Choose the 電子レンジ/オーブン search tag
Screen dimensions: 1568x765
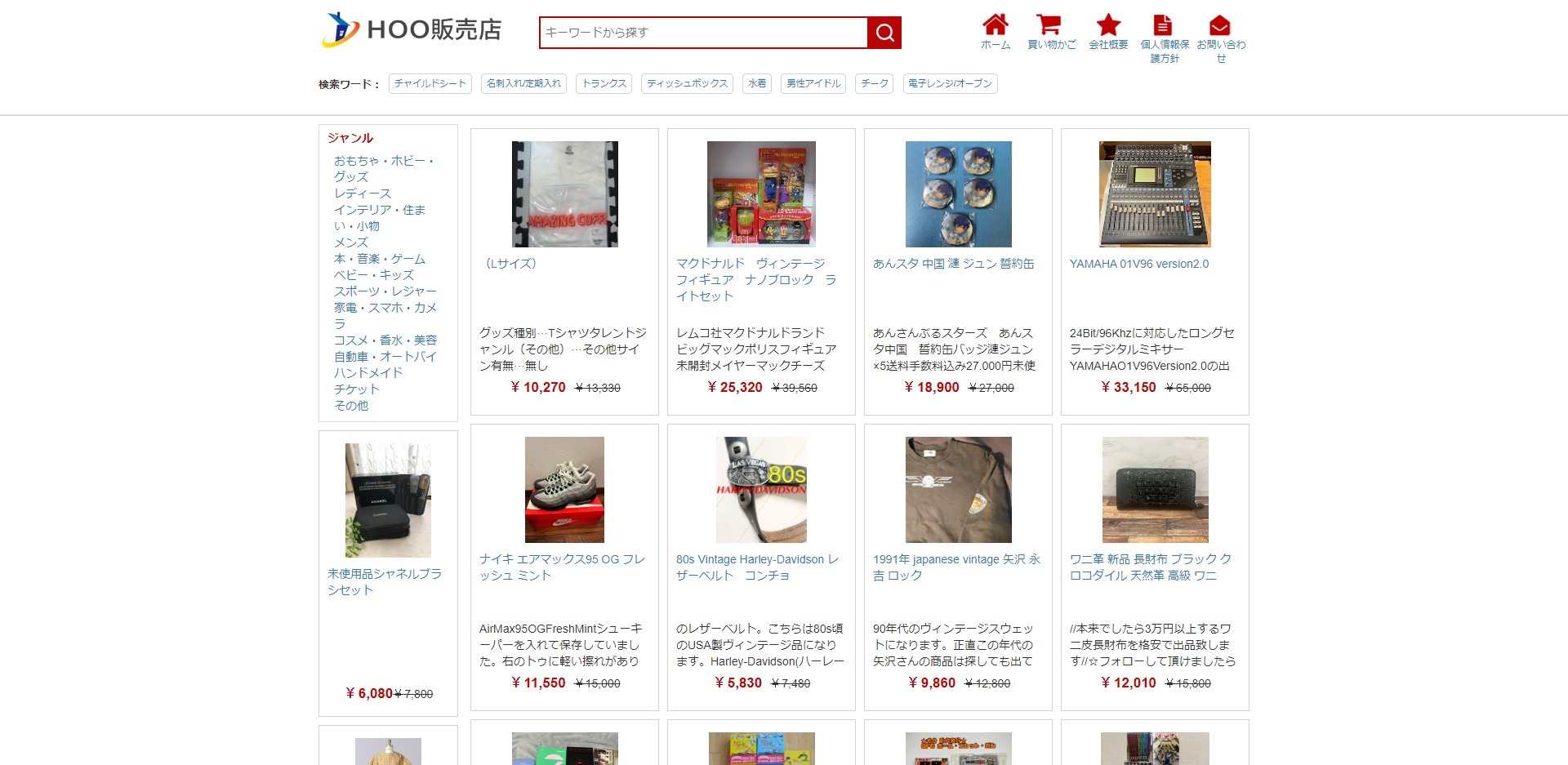pos(950,83)
